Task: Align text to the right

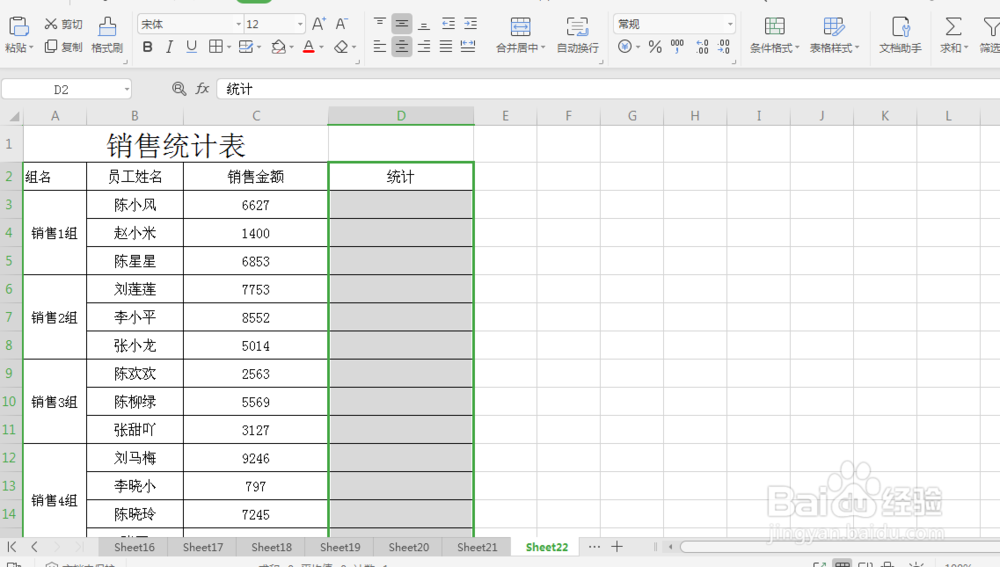Action: coord(423,47)
